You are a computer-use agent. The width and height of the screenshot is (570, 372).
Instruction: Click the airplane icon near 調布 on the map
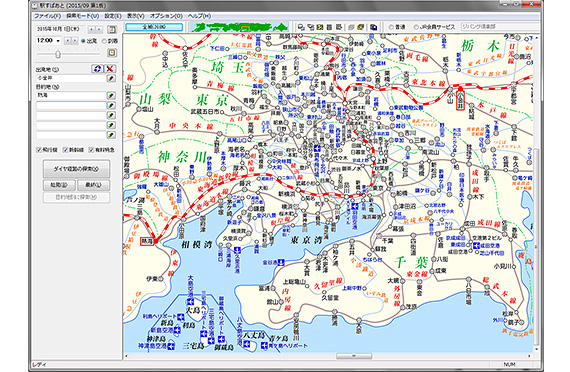point(317,148)
